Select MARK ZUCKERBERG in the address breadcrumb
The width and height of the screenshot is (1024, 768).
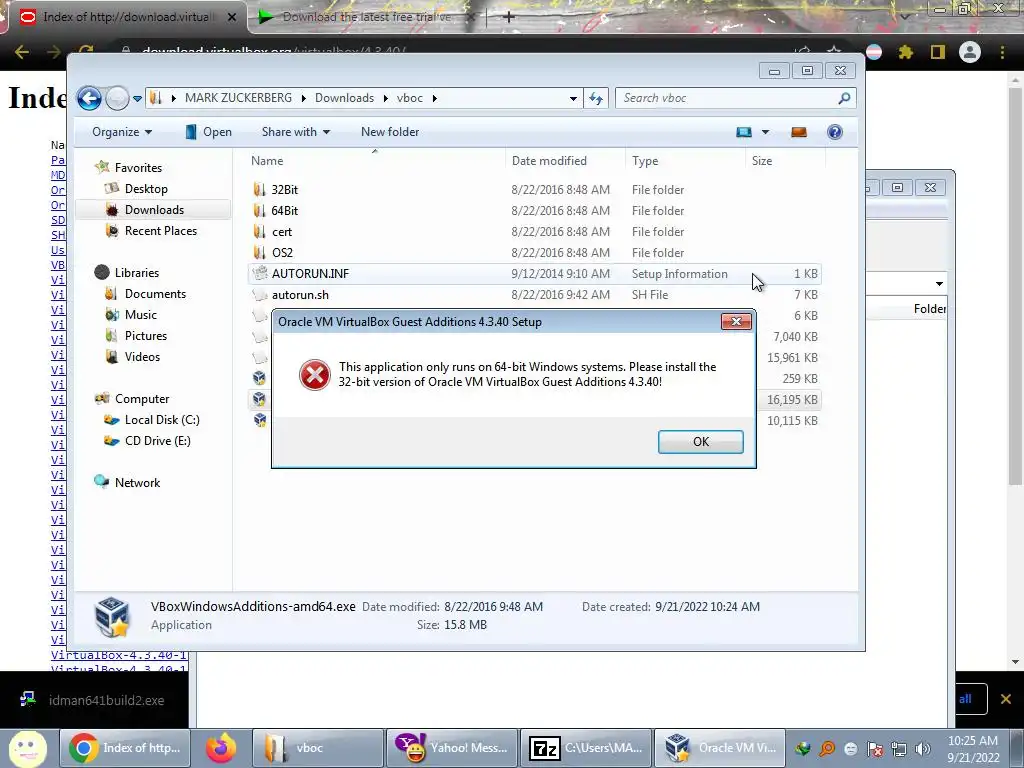click(238, 98)
